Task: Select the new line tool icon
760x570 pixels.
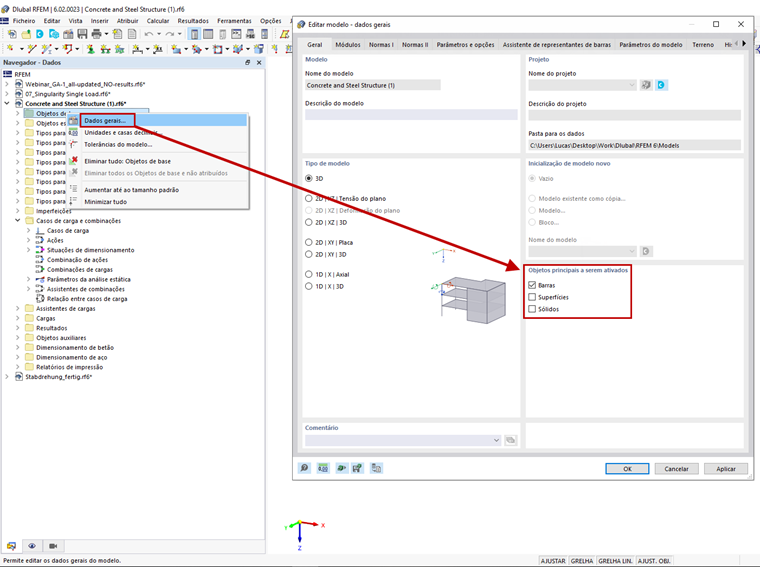Action: [32, 48]
